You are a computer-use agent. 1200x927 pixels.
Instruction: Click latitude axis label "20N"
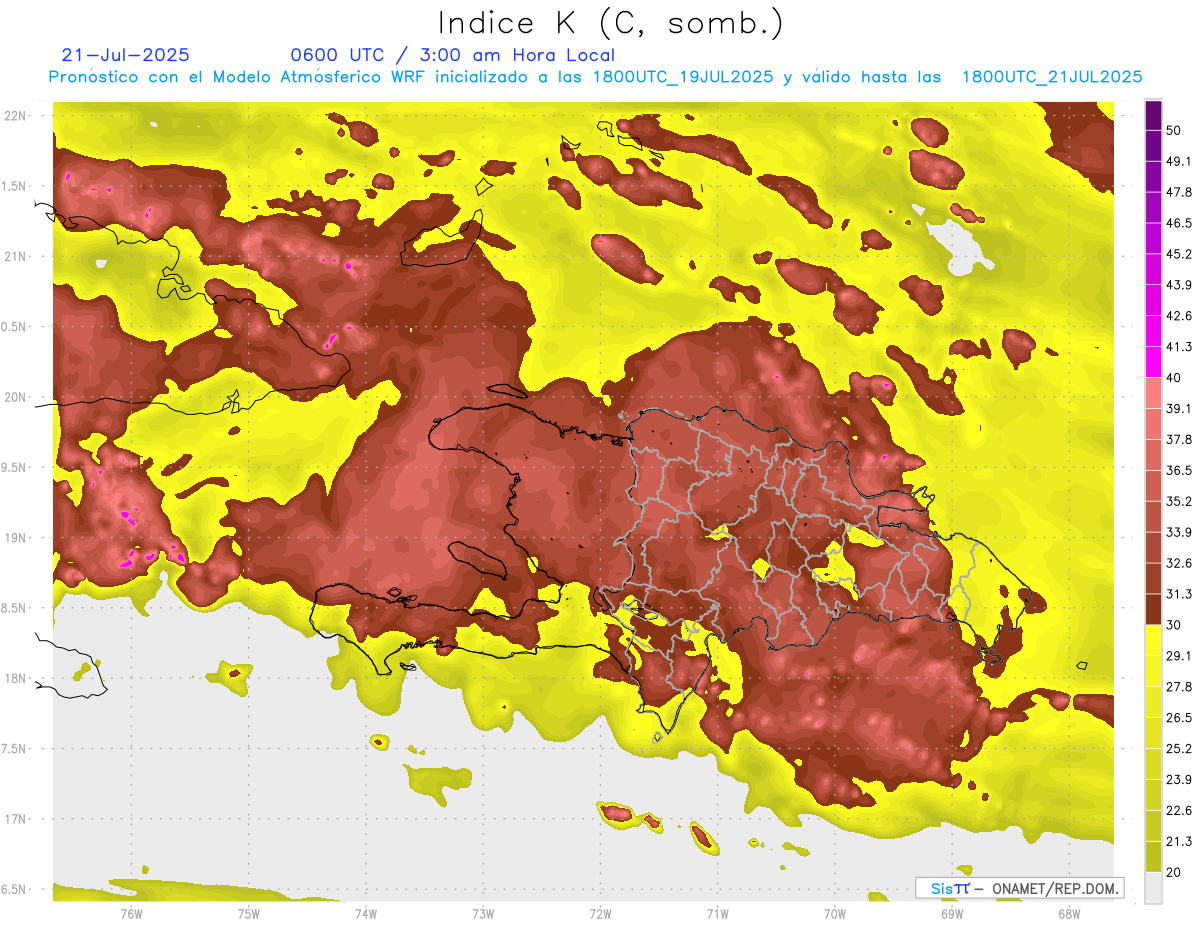[x=15, y=397]
